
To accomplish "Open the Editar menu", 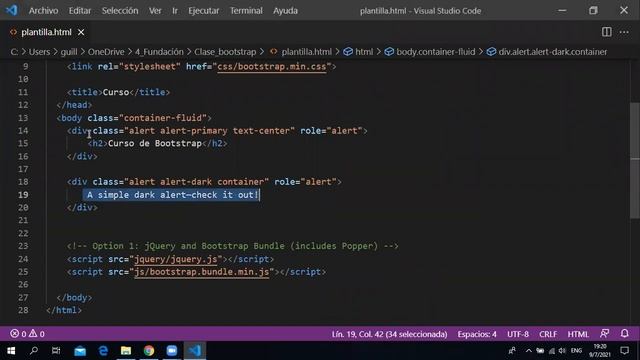I will tap(80, 11).
